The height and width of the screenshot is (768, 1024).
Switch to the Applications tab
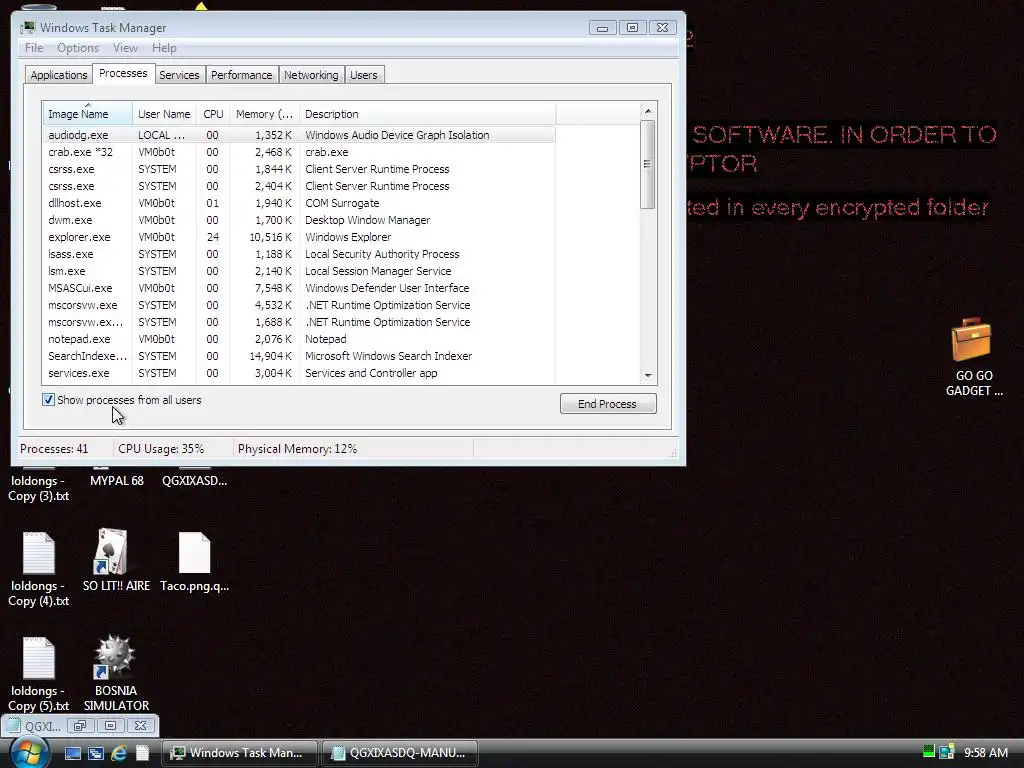[x=59, y=75]
